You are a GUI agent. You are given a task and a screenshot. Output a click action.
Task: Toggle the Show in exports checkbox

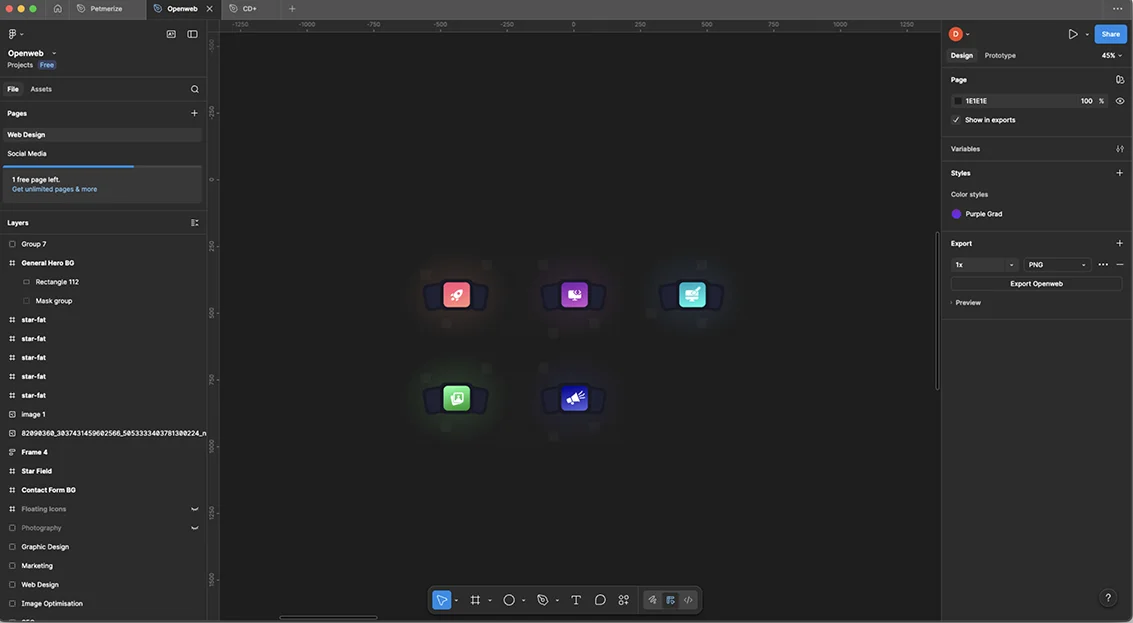pos(956,120)
